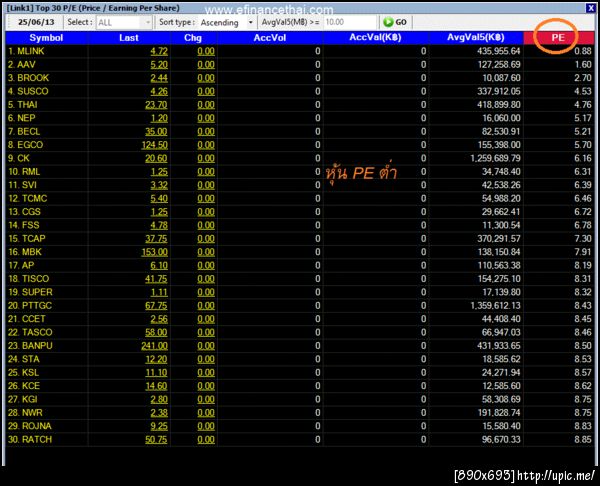Sort by the Chg column header
Viewport: 600px width, 486px height.
point(193,38)
